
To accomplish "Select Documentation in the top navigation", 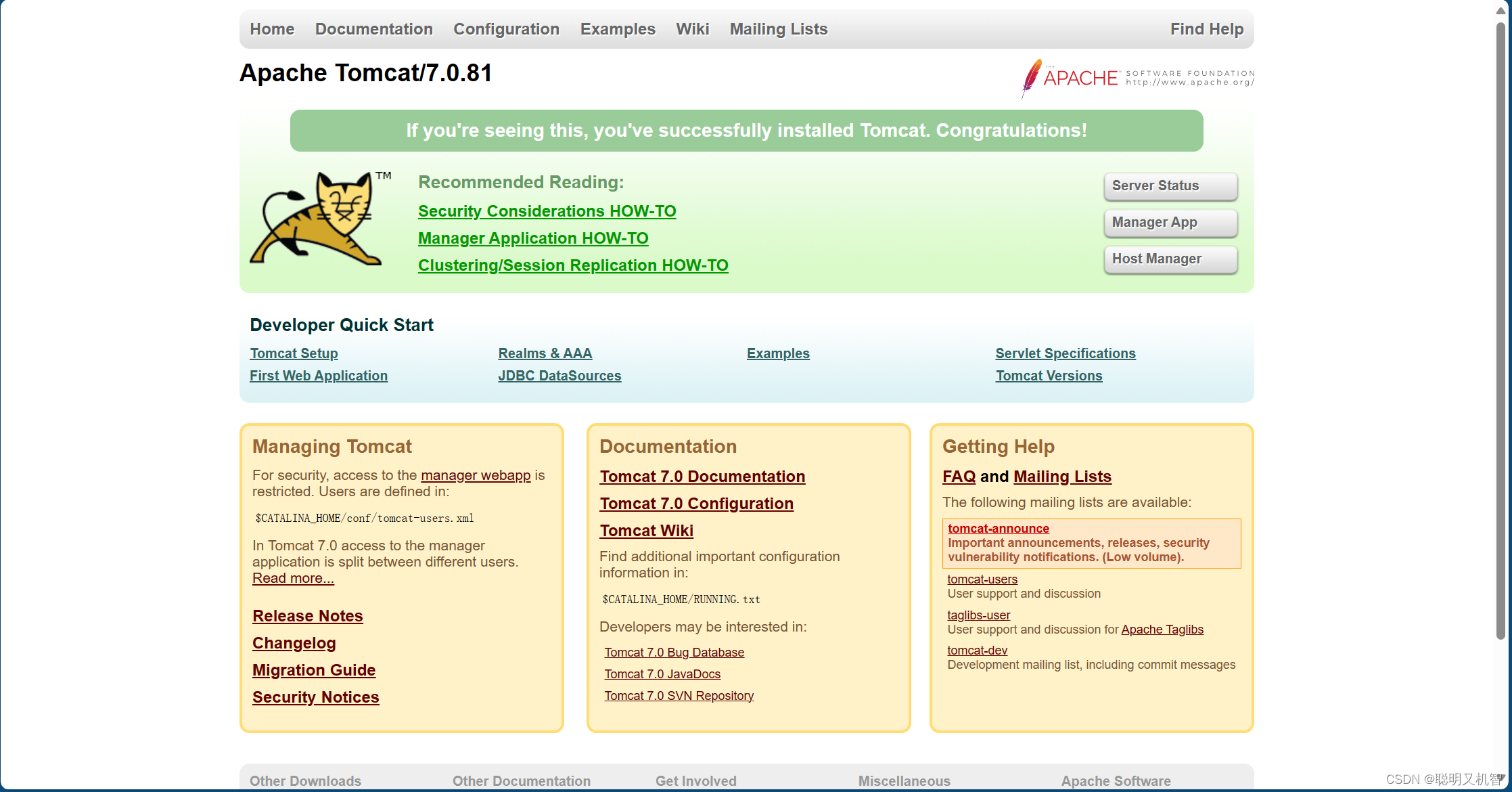I will pos(373,29).
